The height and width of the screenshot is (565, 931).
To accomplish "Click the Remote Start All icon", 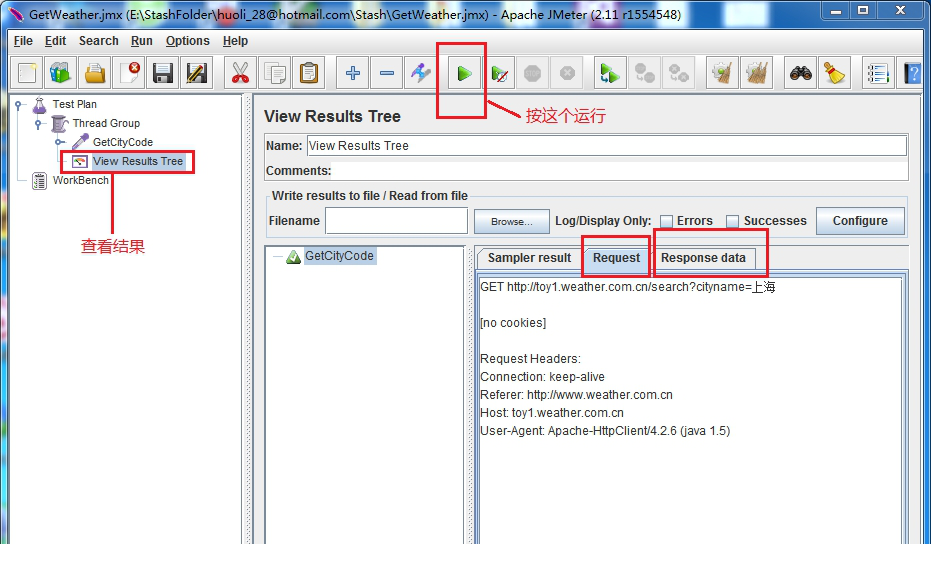I will (x=610, y=73).
